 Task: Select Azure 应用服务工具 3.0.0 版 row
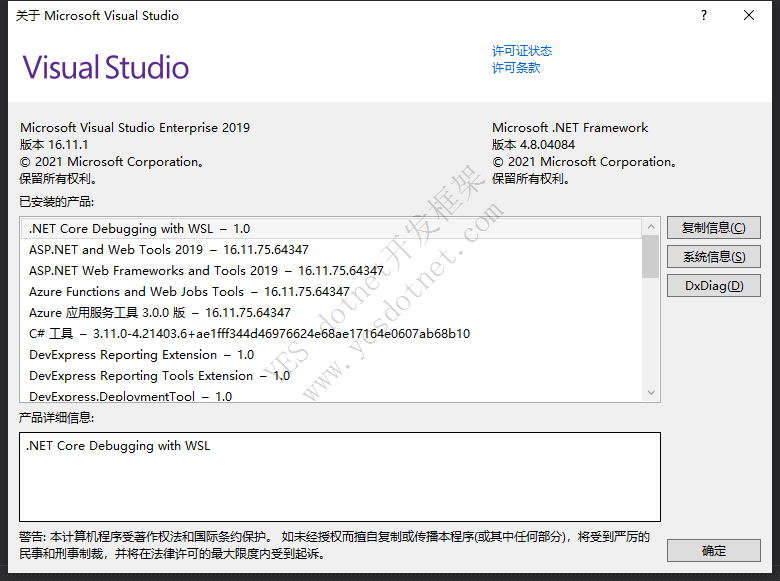(x=331, y=312)
